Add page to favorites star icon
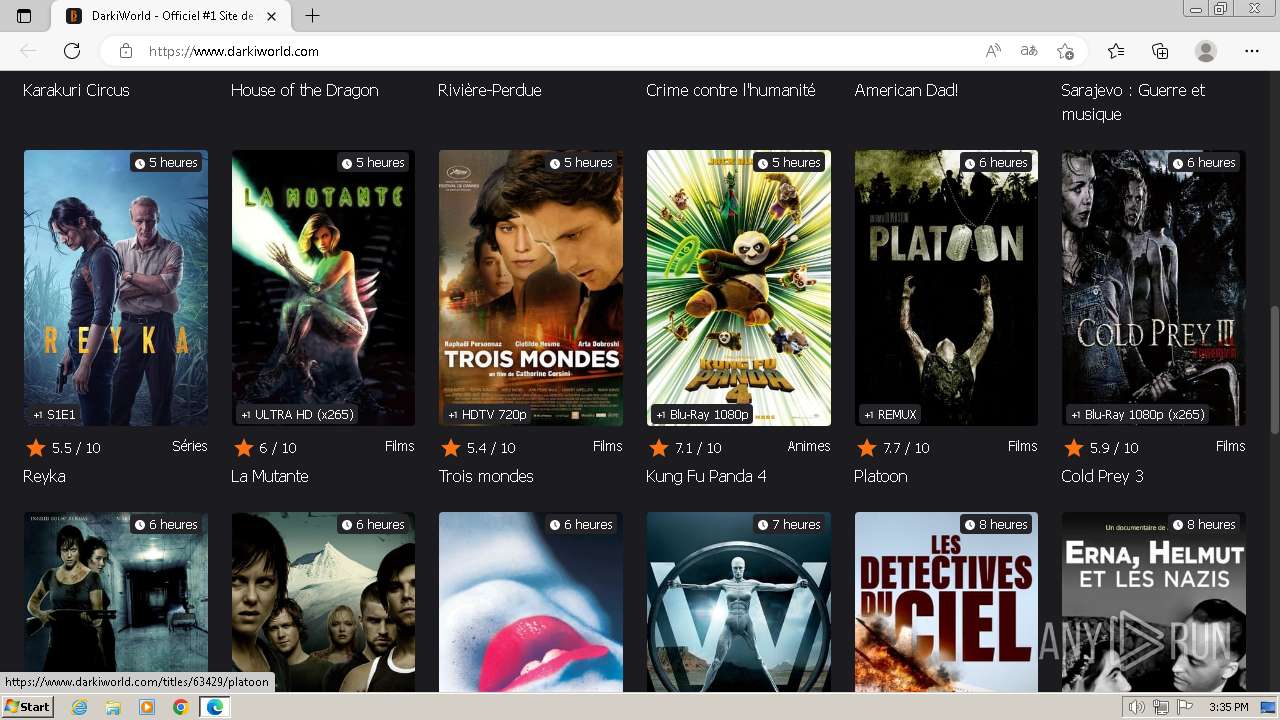 point(1065,51)
